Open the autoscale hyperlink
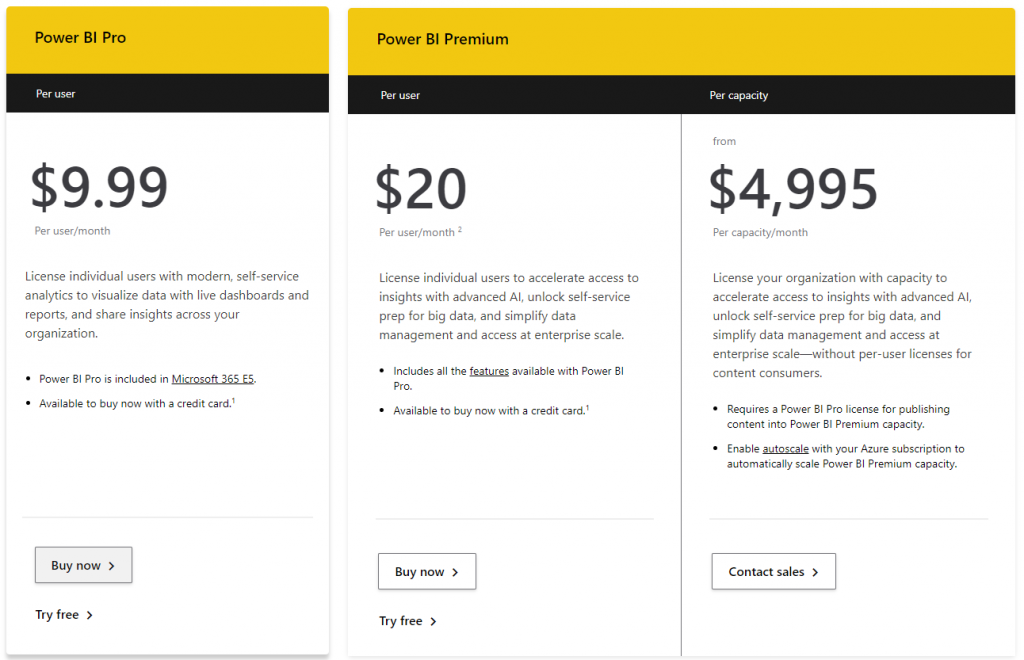 click(x=785, y=449)
